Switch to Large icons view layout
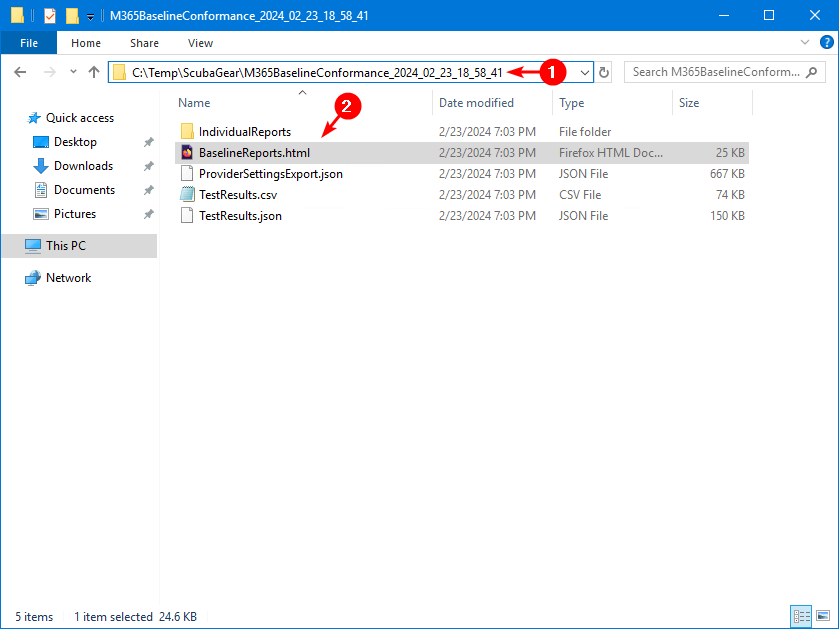 [x=823, y=616]
